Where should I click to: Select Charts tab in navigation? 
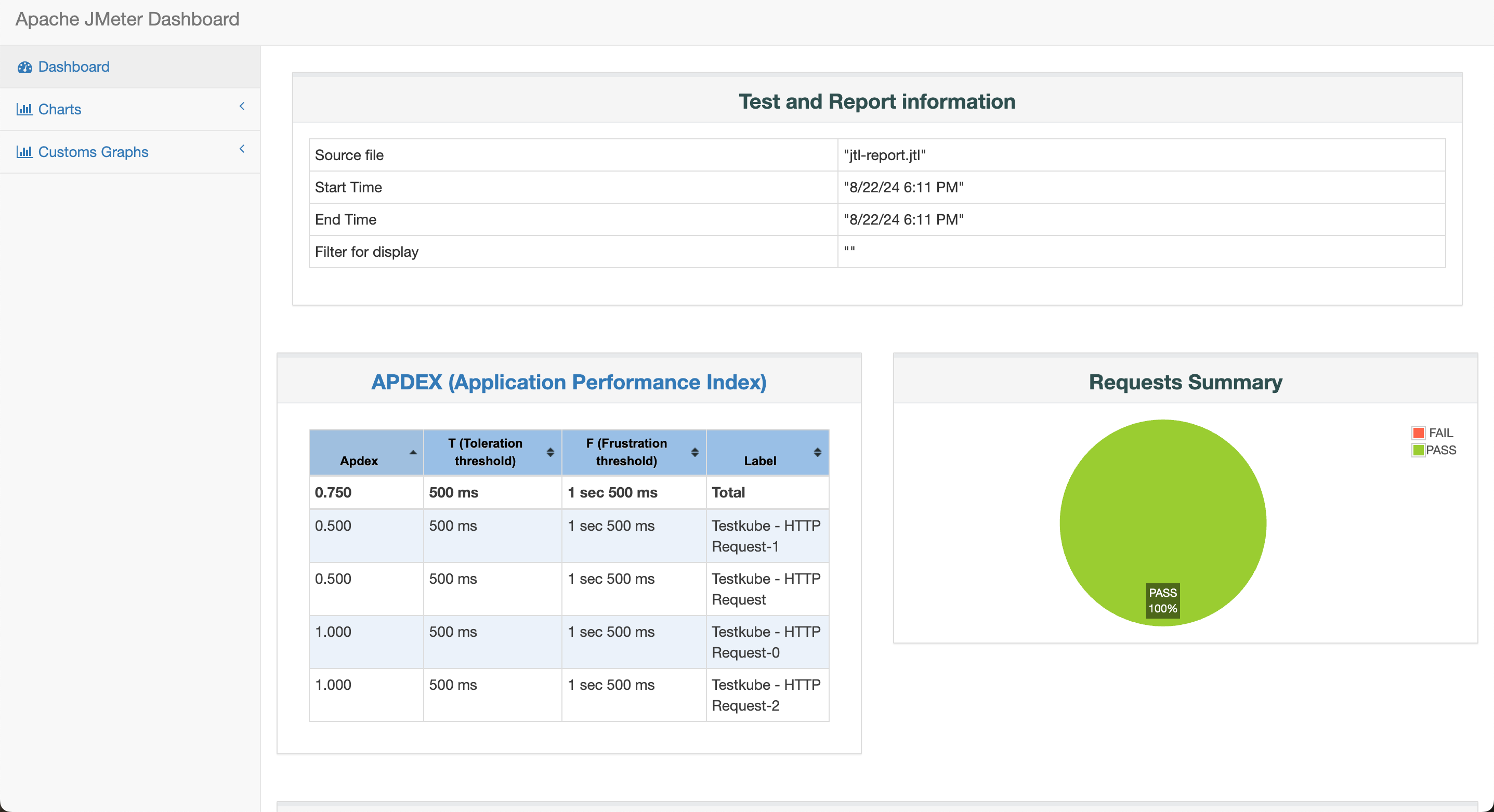coord(60,109)
